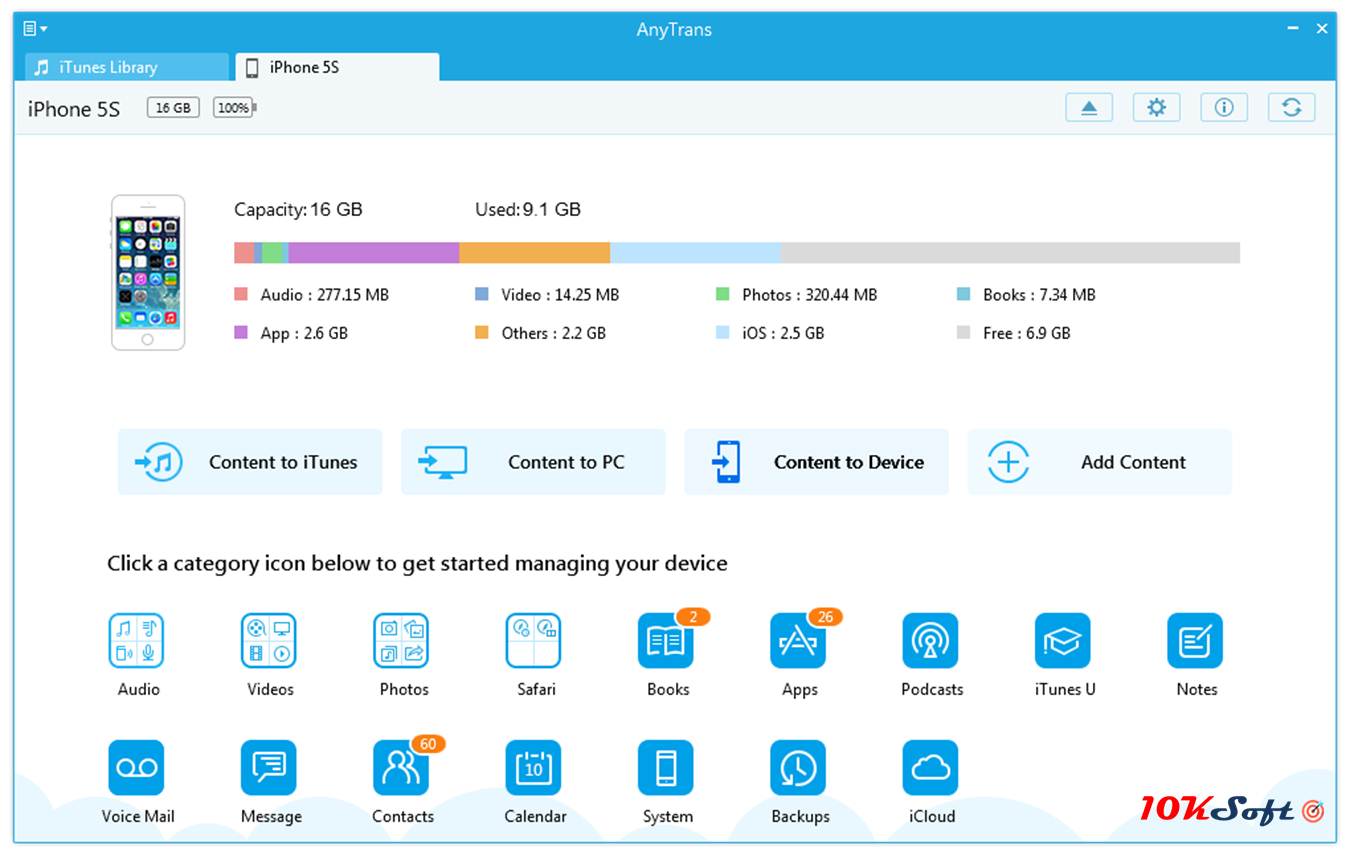Click the 'Audio : 277.15 MB' label
1350x855 pixels.
pyautogui.click(x=325, y=295)
